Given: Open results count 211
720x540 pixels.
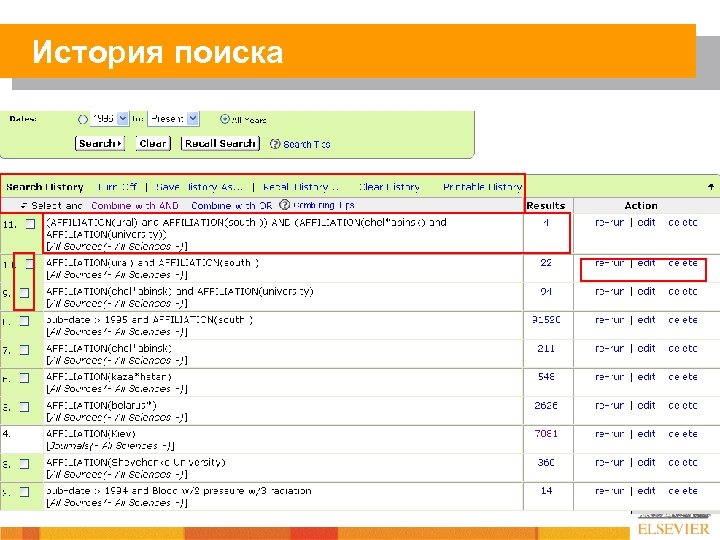Looking at the screenshot, I should (546, 349).
